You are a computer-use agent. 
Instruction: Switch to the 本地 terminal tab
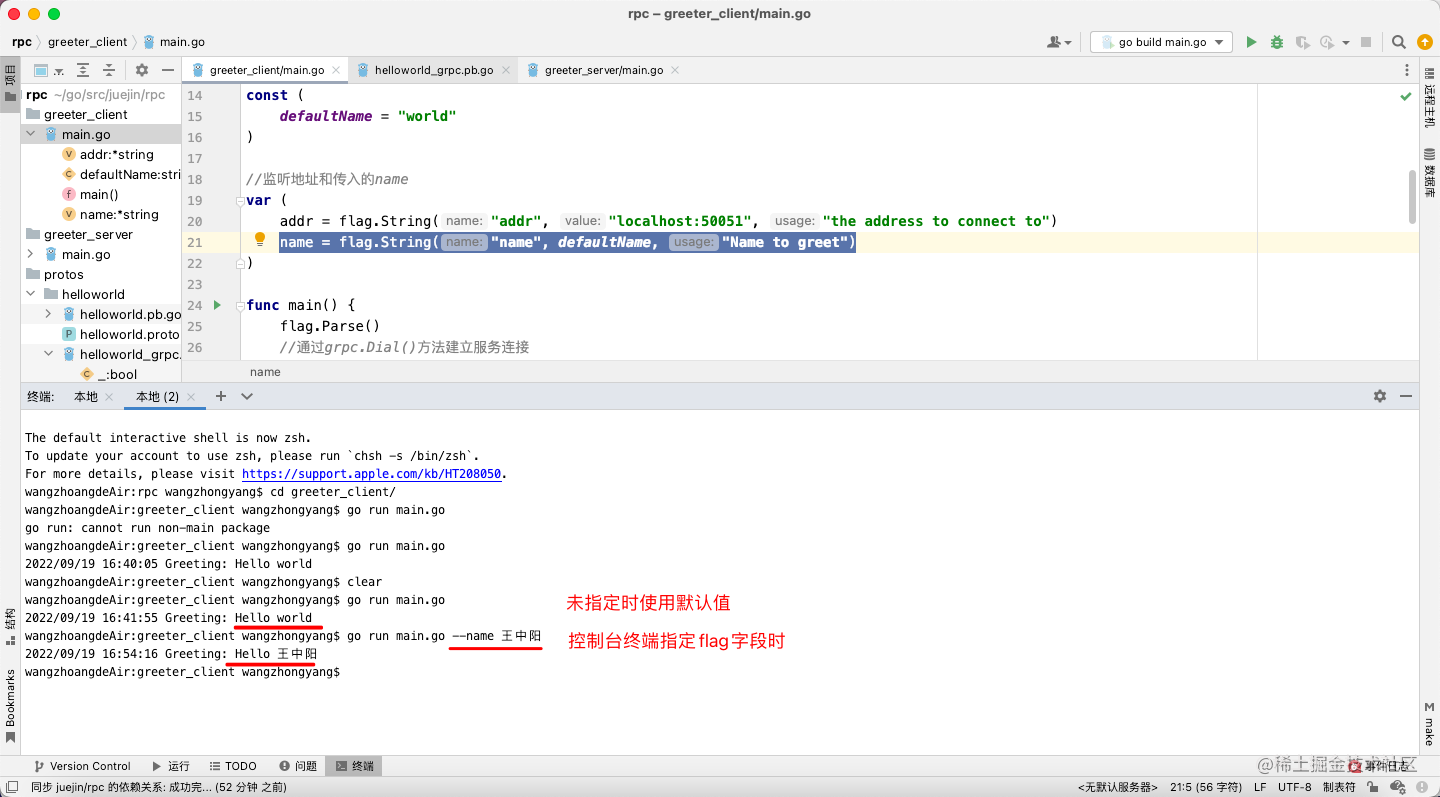click(x=86, y=396)
